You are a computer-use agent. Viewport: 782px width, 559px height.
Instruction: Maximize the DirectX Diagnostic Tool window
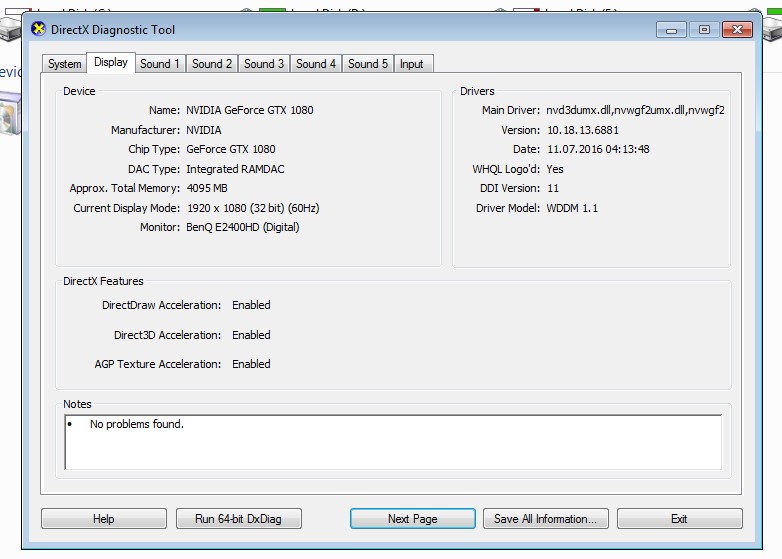click(704, 30)
